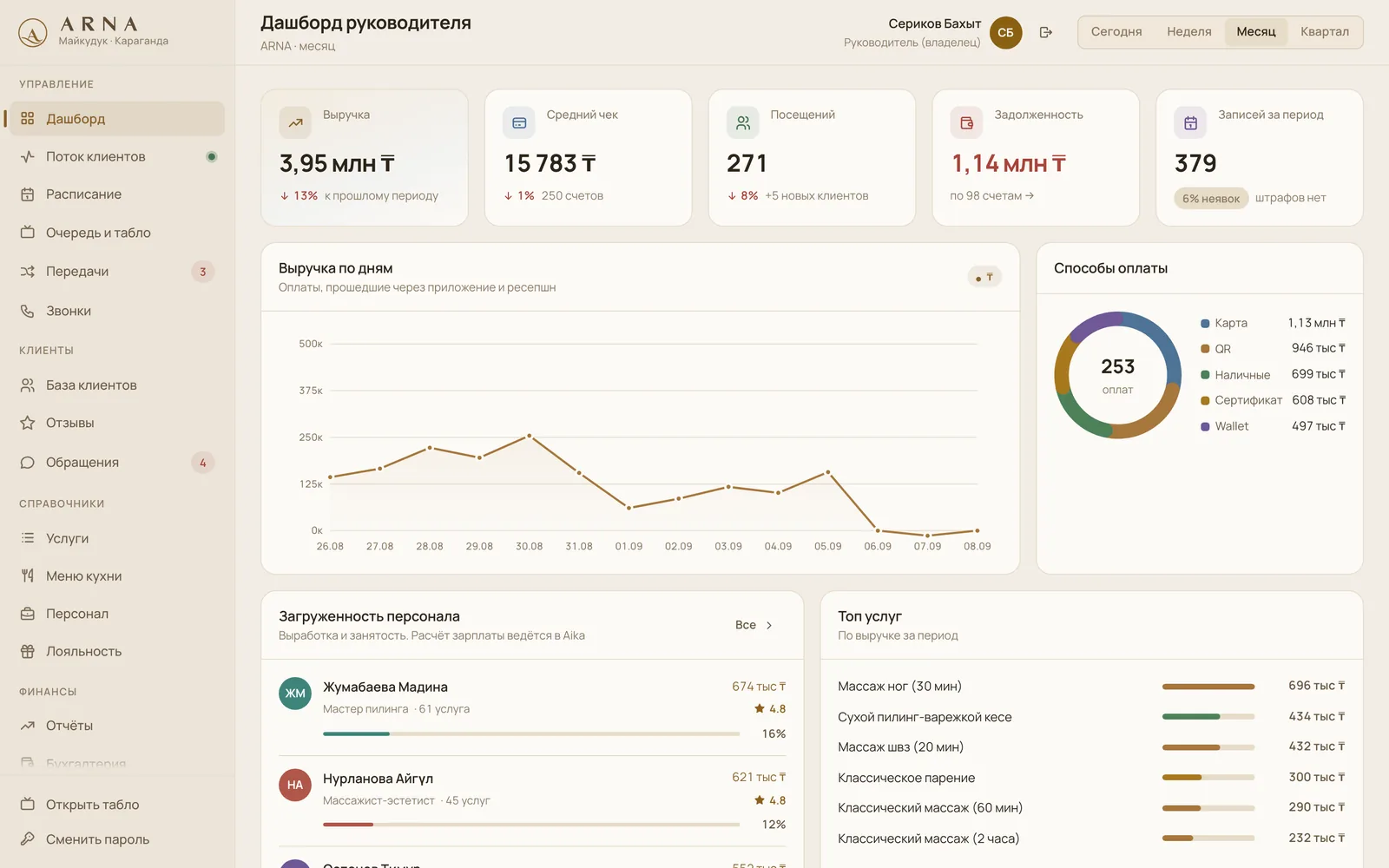Click the 30.08 peak point on the chart
The height and width of the screenshot is (868, 1389).
tap(530, 436)
